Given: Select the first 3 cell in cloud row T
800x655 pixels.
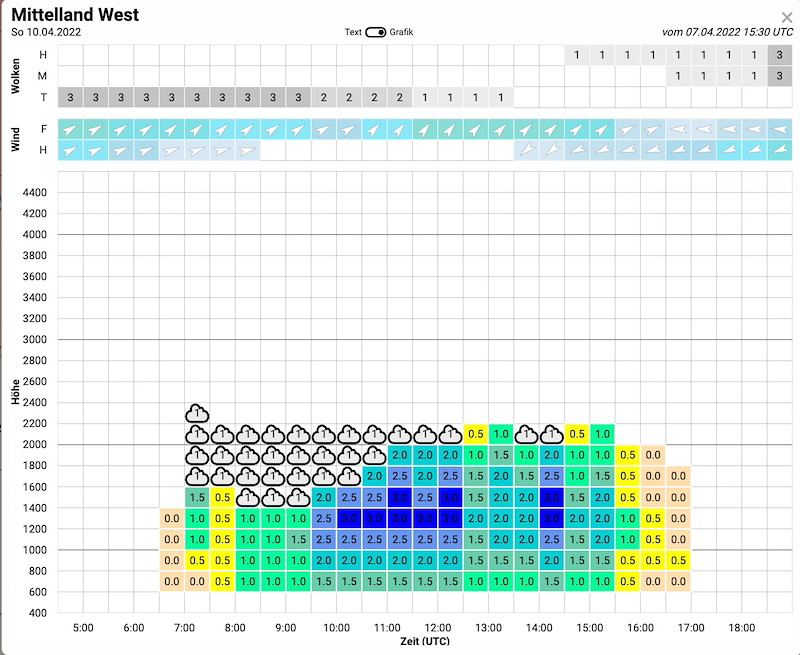Looking at the screenshot, I should click(x=70, y=97).
